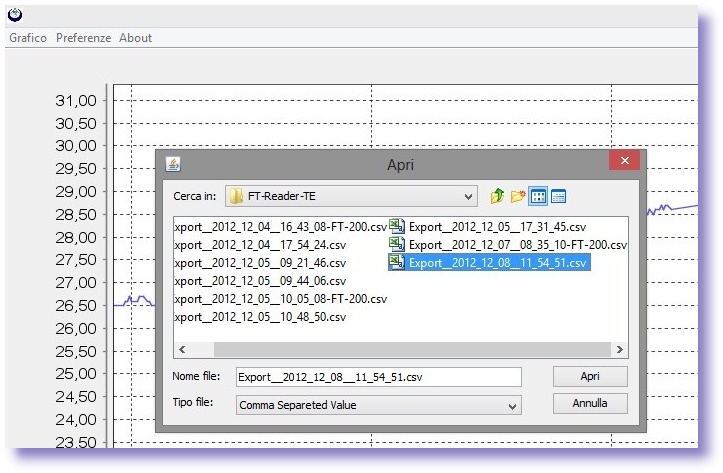Click the Nome file text field
The image size is (723, 473).
coord(378,377)
